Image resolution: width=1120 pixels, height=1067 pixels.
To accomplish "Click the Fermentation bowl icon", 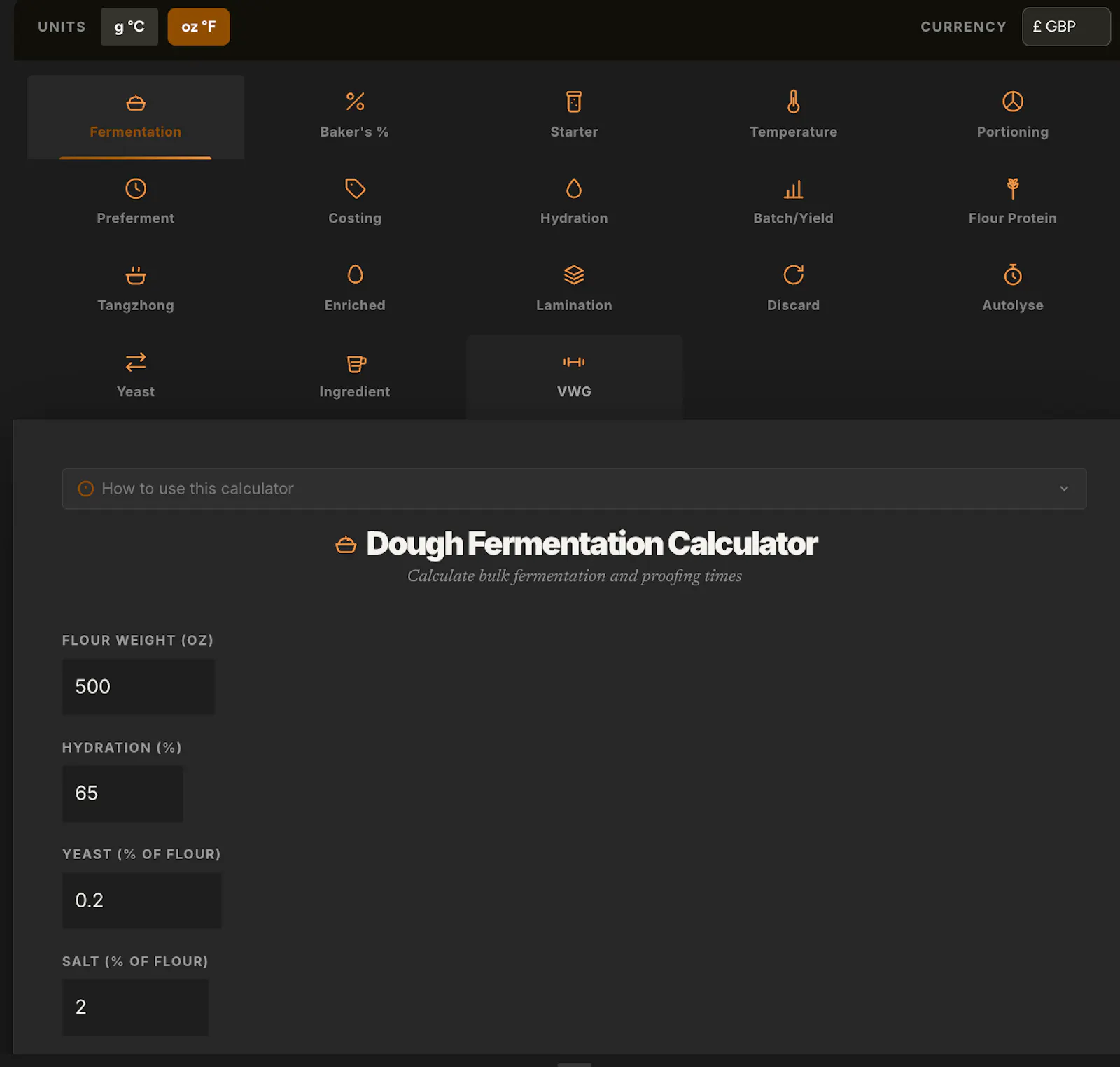I will (x=136, y=102).
